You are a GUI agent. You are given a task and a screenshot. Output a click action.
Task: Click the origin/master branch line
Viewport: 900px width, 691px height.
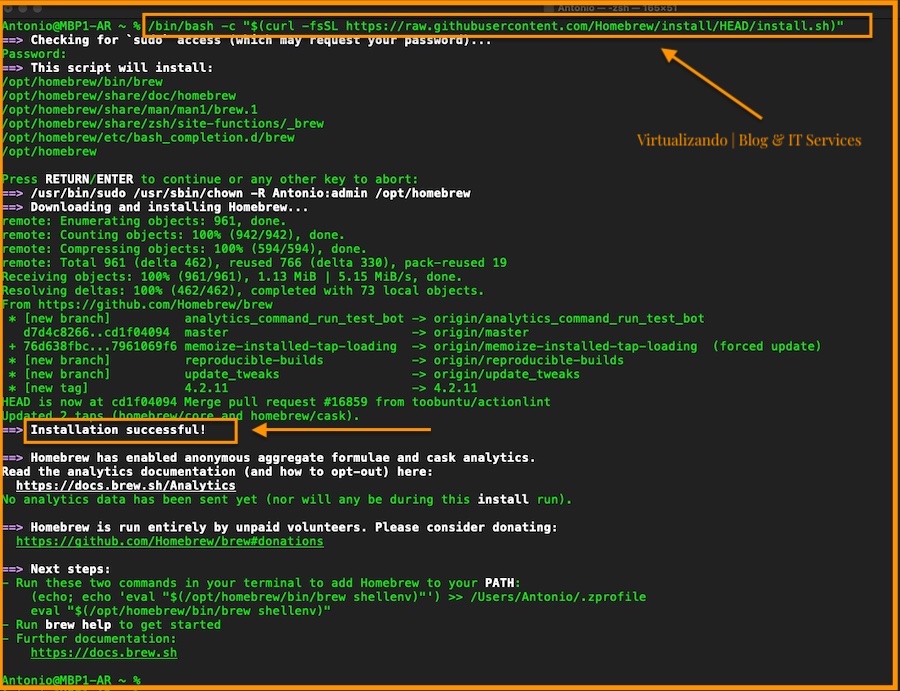pos(276,332)
